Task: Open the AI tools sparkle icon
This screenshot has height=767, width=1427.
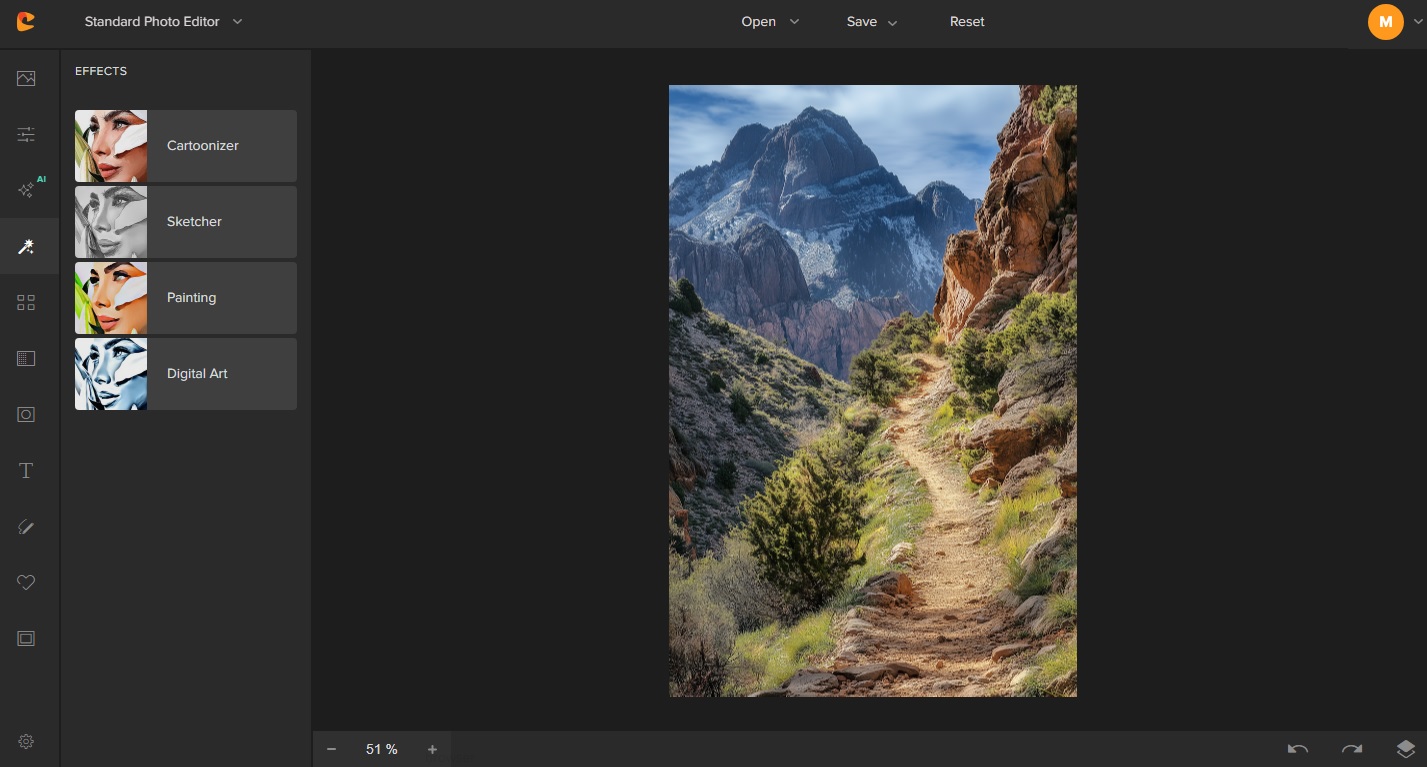Action: point(27,190)
